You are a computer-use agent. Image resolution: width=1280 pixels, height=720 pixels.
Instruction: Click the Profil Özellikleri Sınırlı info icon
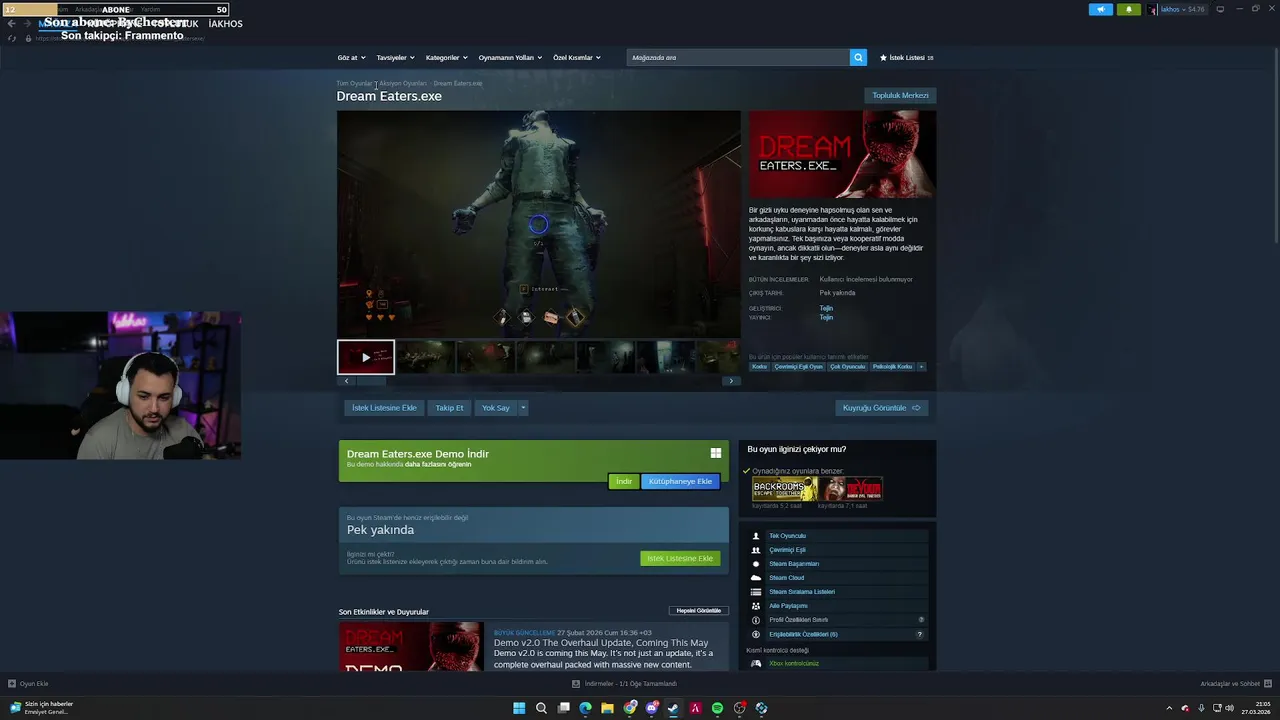pos(756,620)
